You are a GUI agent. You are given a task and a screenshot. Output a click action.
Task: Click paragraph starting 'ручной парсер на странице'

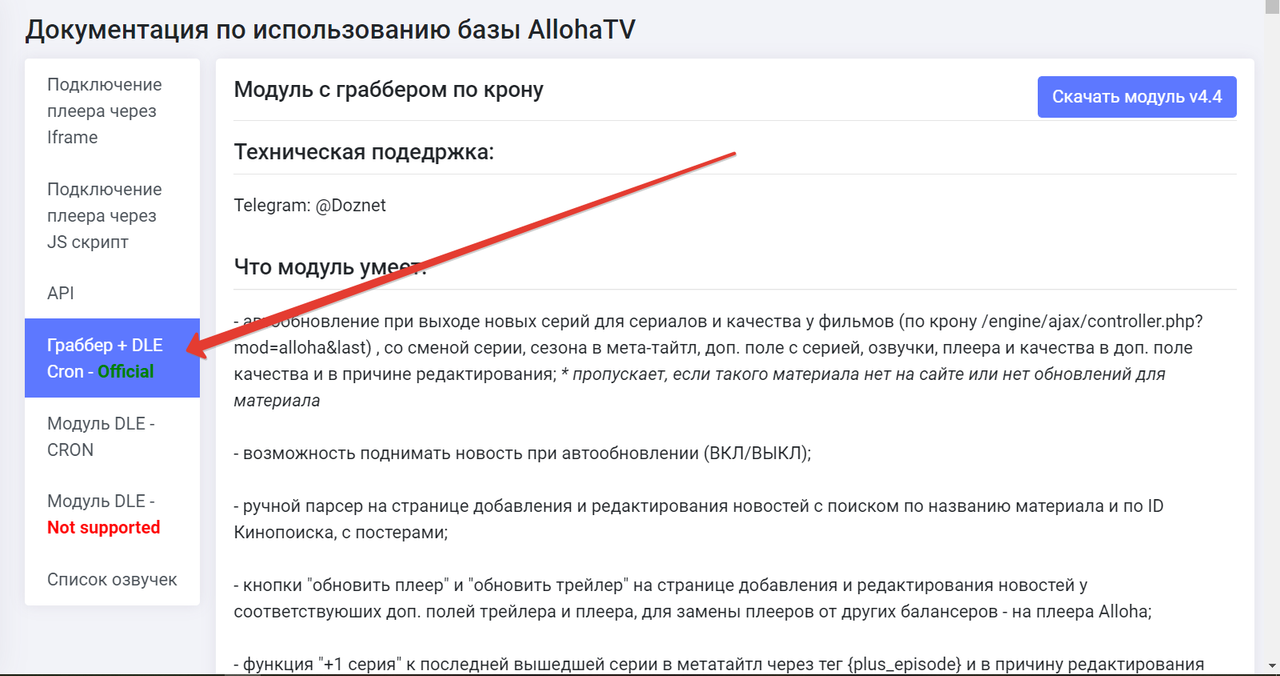tap(699, 519)
